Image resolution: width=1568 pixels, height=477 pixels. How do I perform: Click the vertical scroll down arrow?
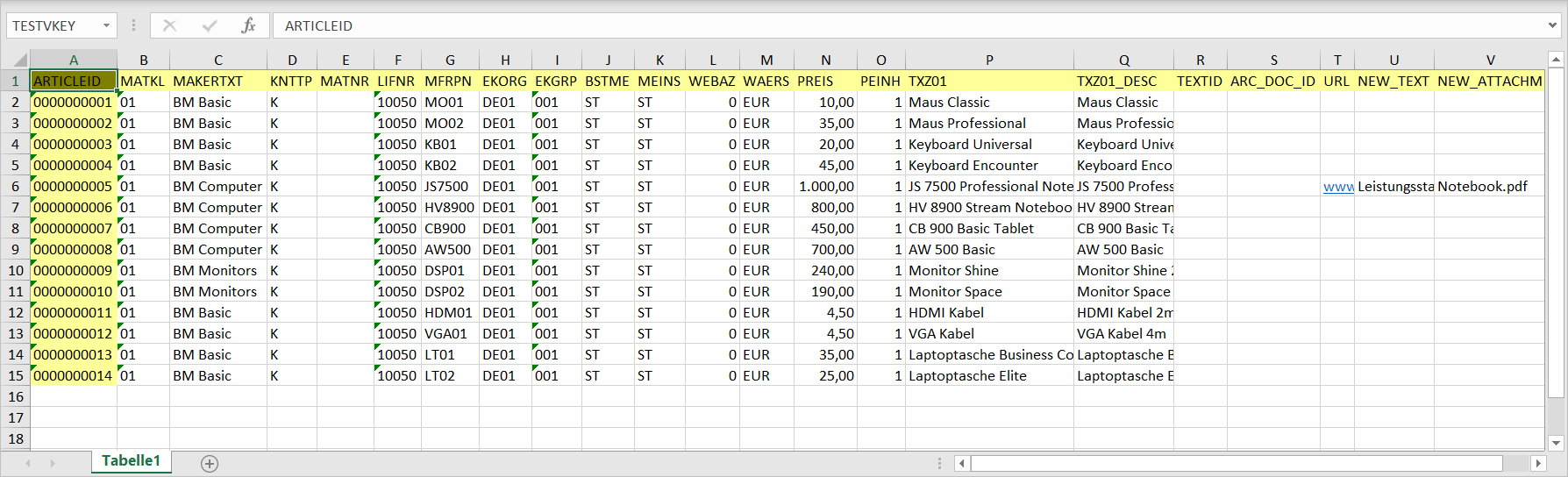(x=1556, y=443)
